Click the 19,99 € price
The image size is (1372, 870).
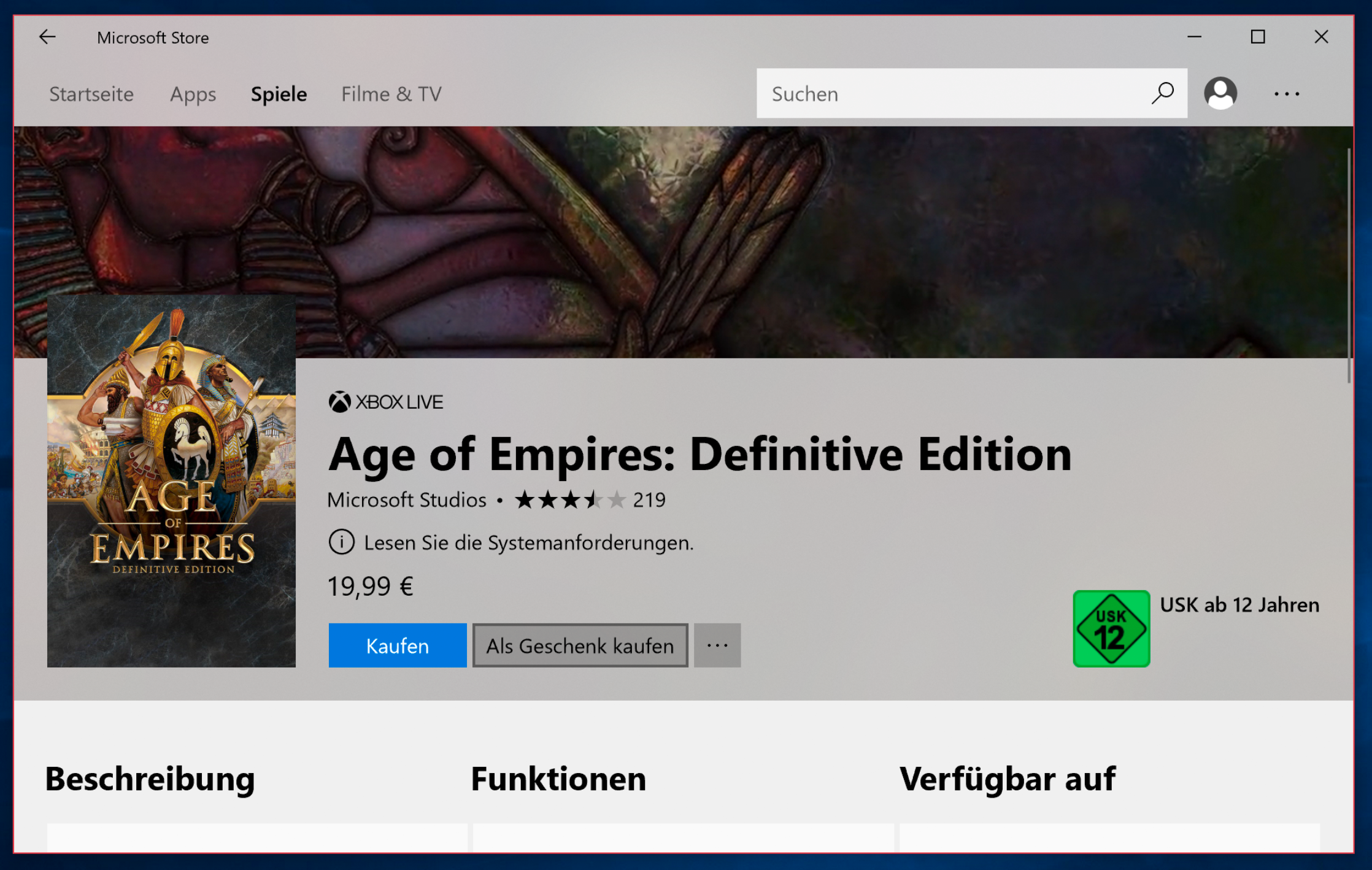coord(370,586)
